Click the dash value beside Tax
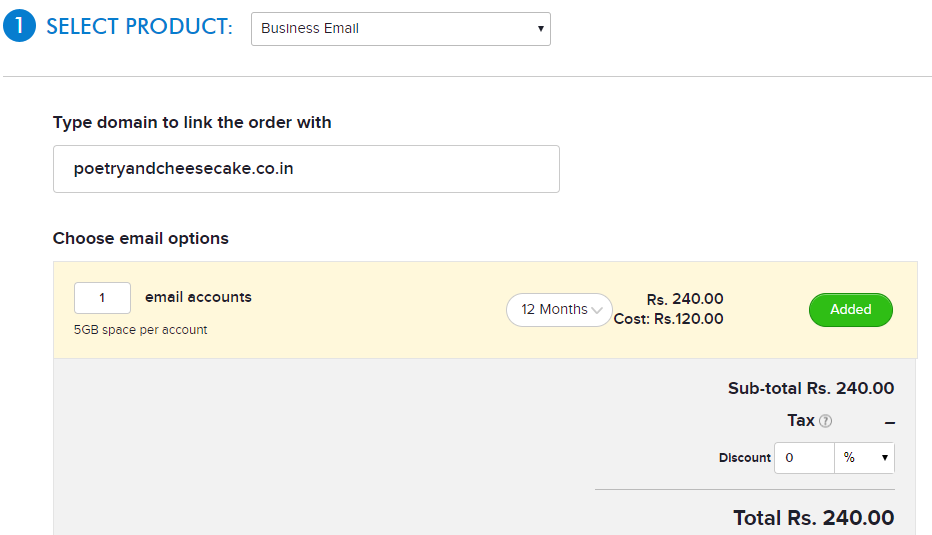The height and width of the screenshot is (535, 932). pos(889,423)
